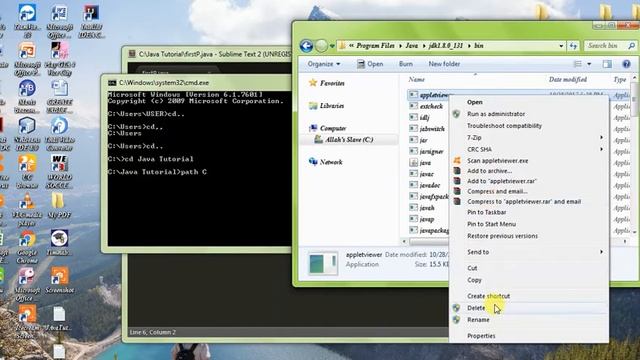The width and height of the screenshot is (640, 360).
Task: Click the change view icon
Action: click(578, 64)
